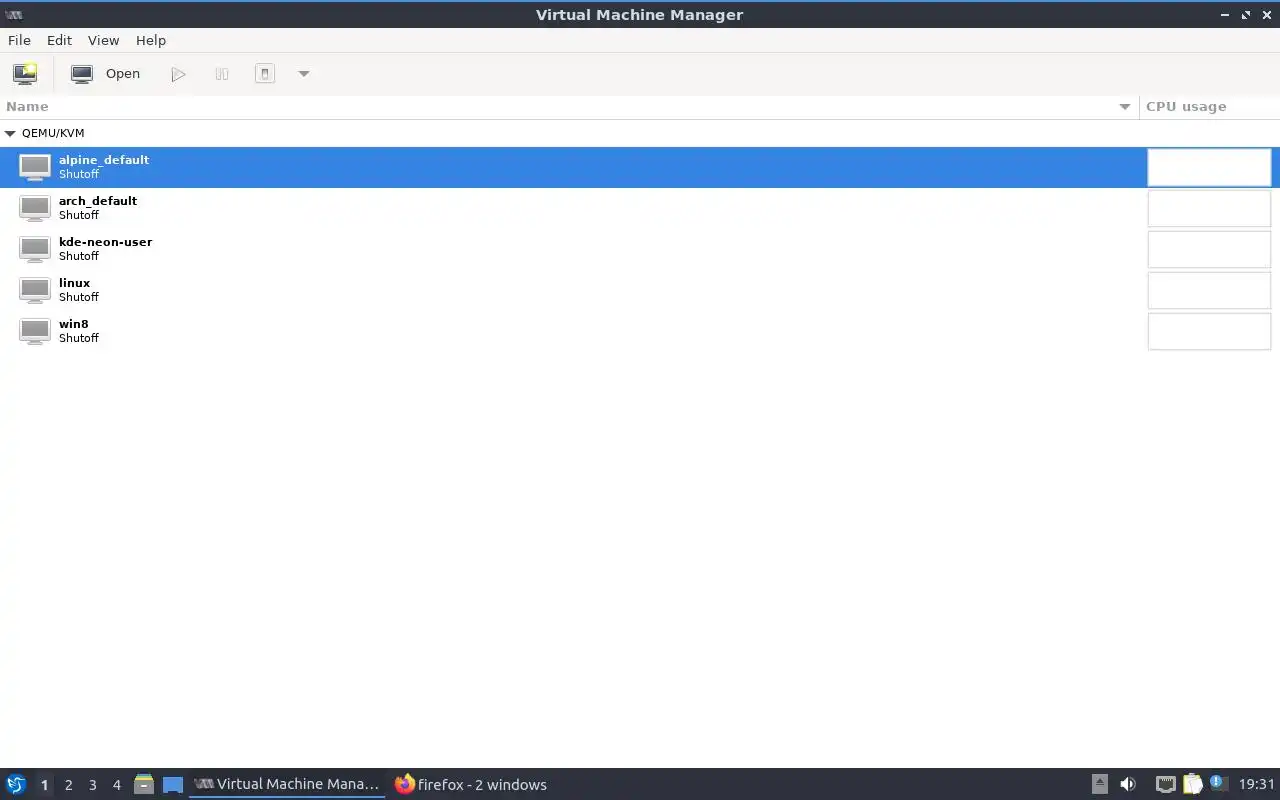
Task: Open the Help menu
Action: (x=151, y=40)
